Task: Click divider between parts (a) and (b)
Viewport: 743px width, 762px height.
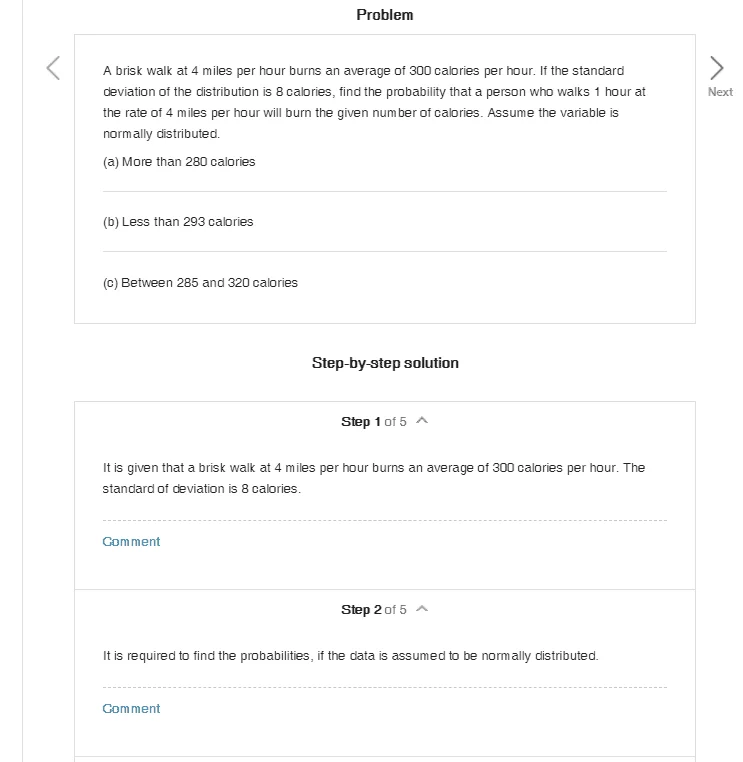Action: [385, 191]
